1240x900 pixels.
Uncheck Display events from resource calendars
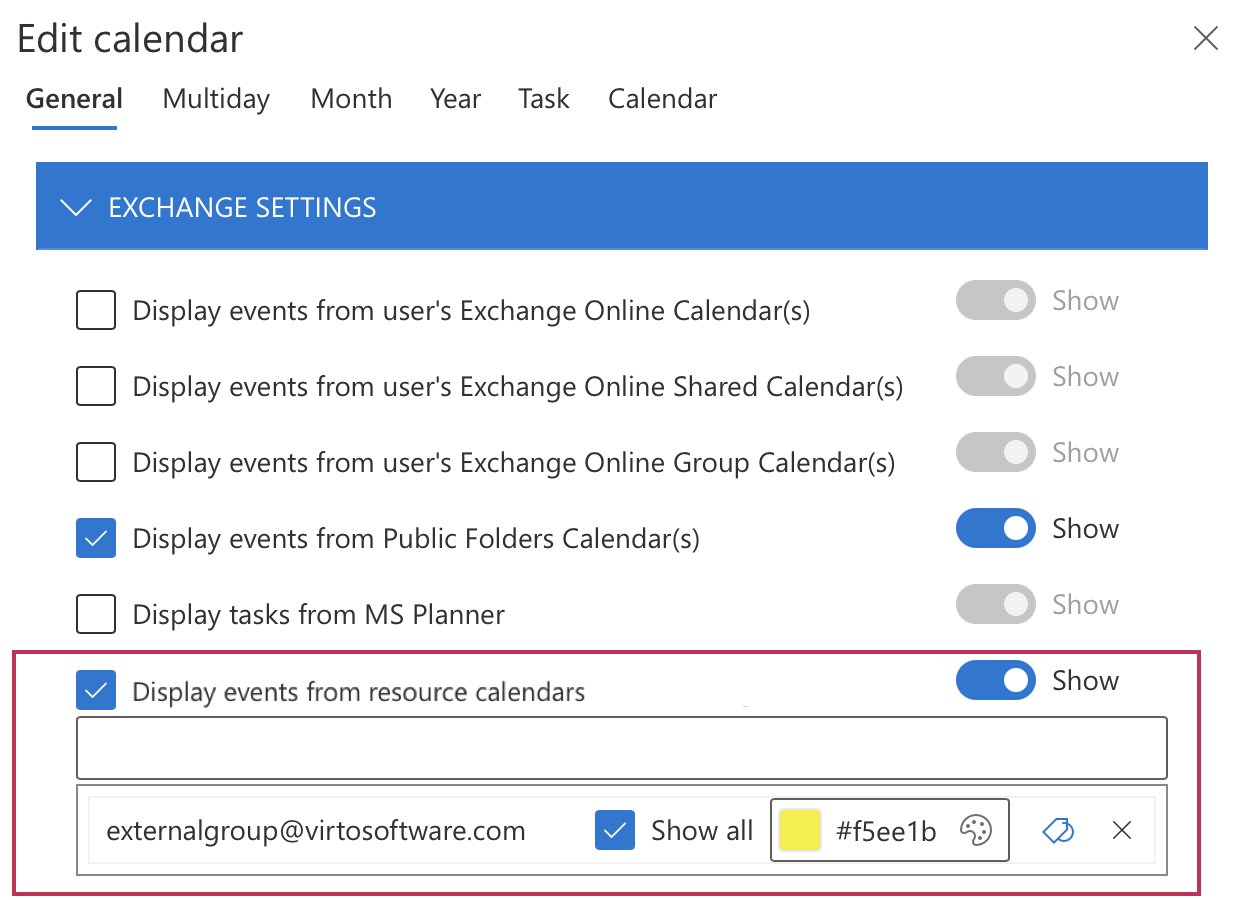tap(96, 690)
